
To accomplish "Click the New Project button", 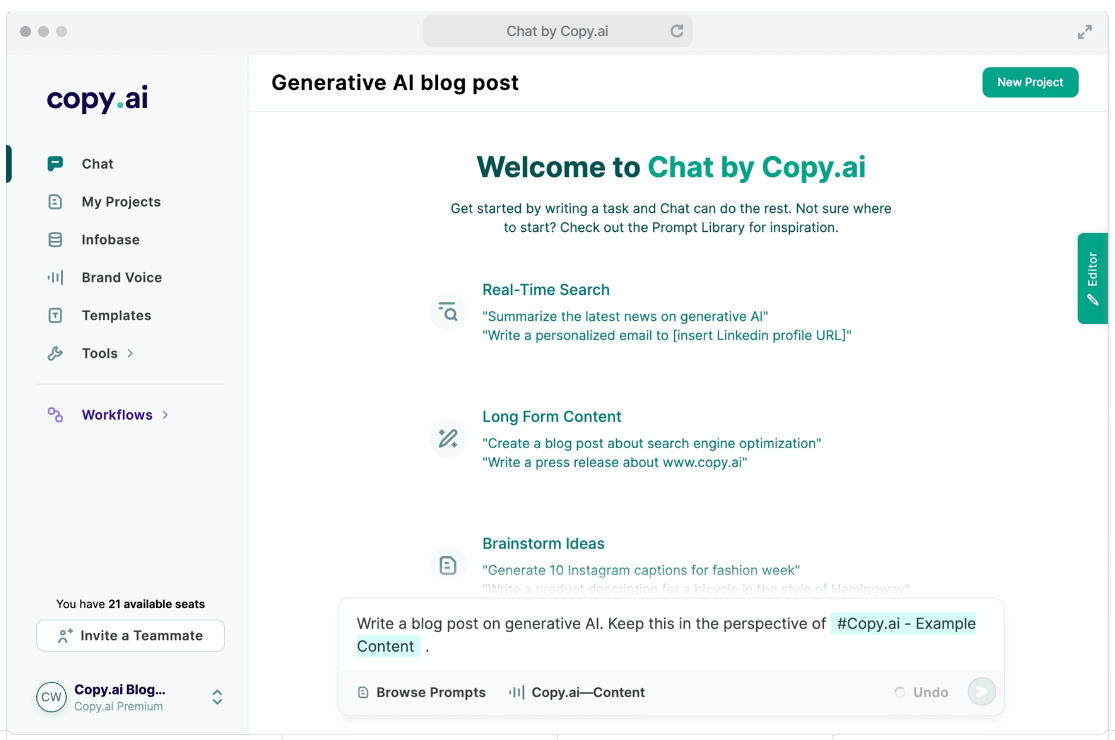I will (1030, 82).
